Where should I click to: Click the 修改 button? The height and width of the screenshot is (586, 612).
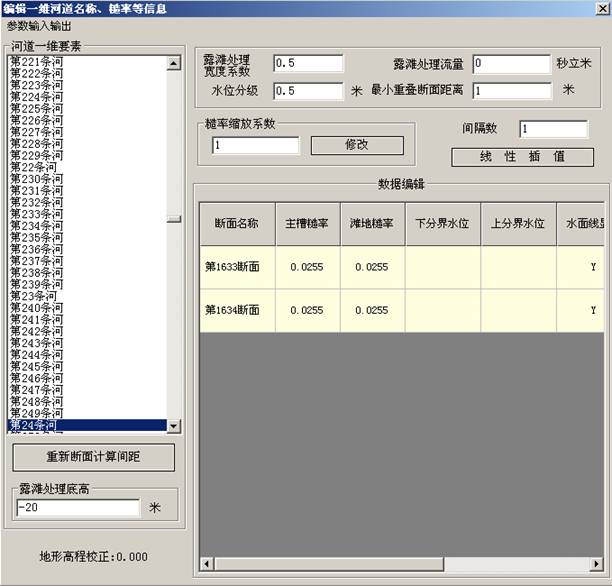click(357, 145)
